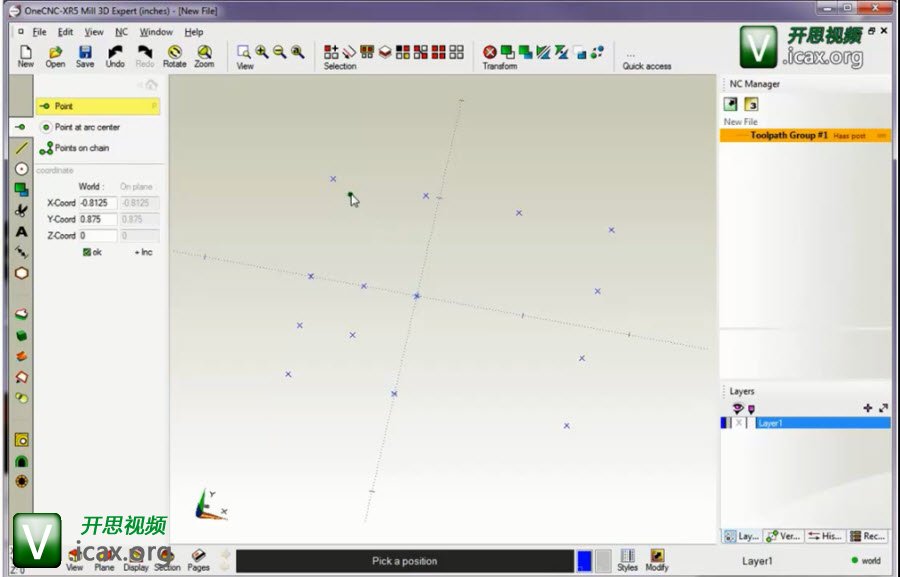
Task: Toggle the ok checkbox under coordinates
Action: click(87, 252)
